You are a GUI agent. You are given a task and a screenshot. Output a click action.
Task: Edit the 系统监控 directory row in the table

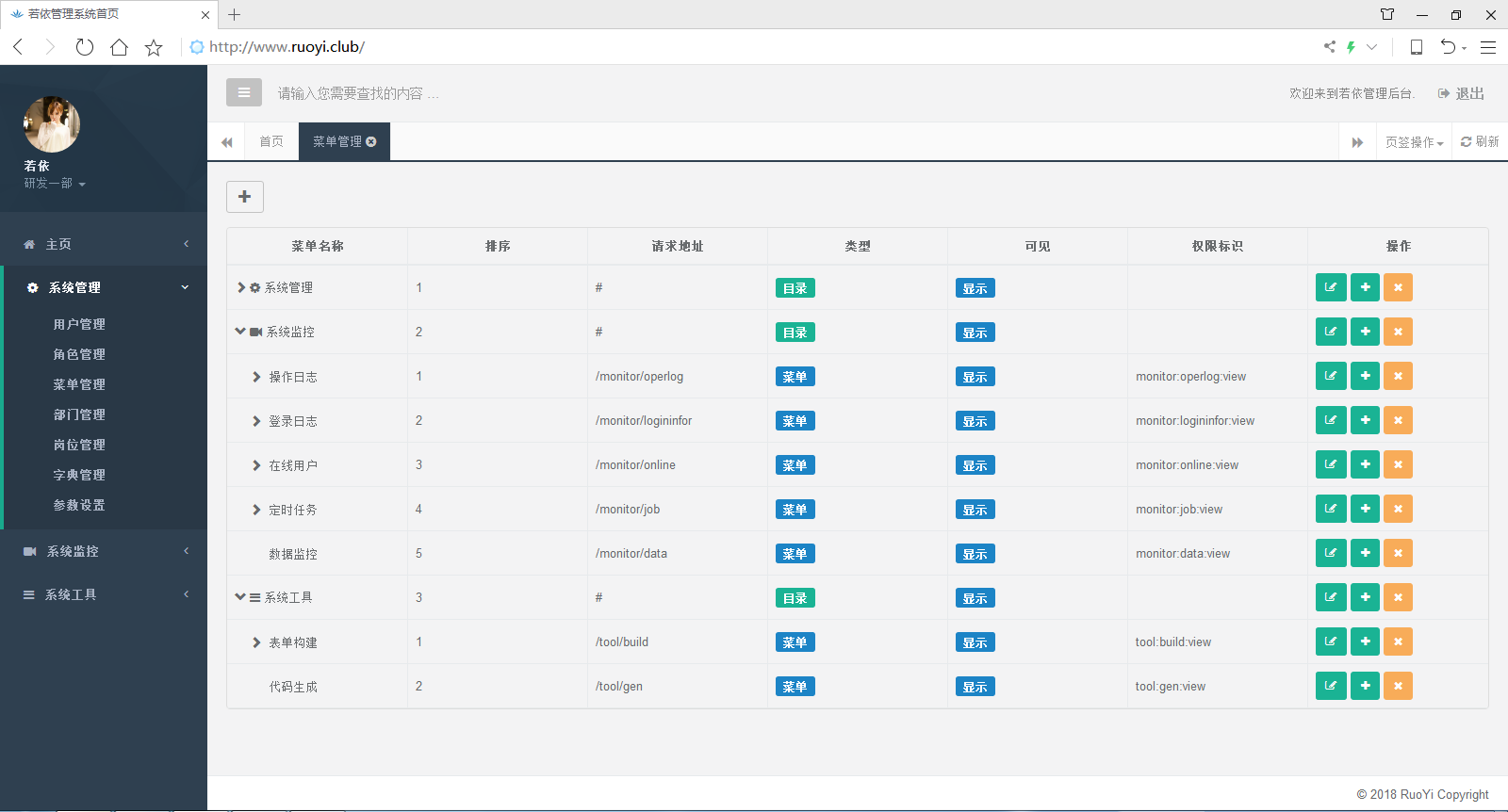(1331, 332)
